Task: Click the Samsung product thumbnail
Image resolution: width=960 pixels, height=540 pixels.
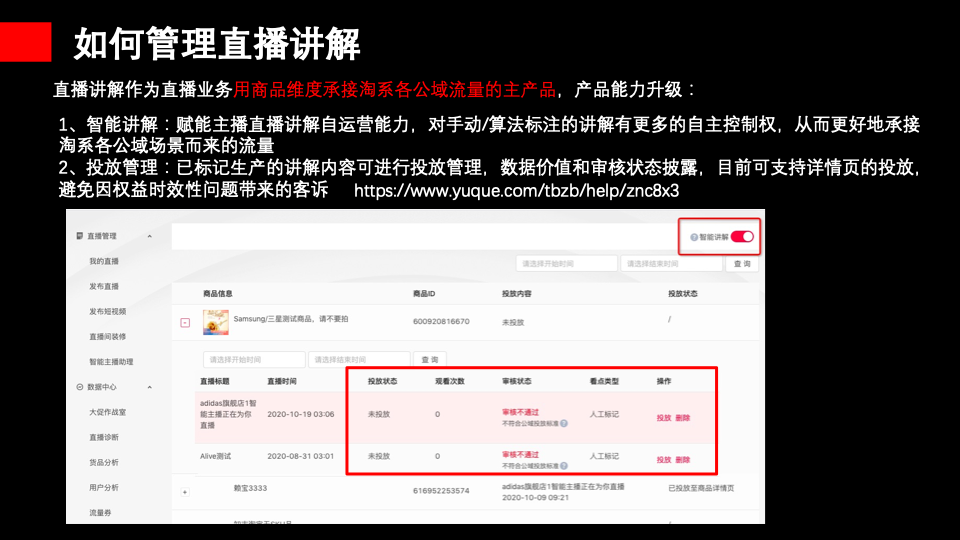Action: [216, 322]
